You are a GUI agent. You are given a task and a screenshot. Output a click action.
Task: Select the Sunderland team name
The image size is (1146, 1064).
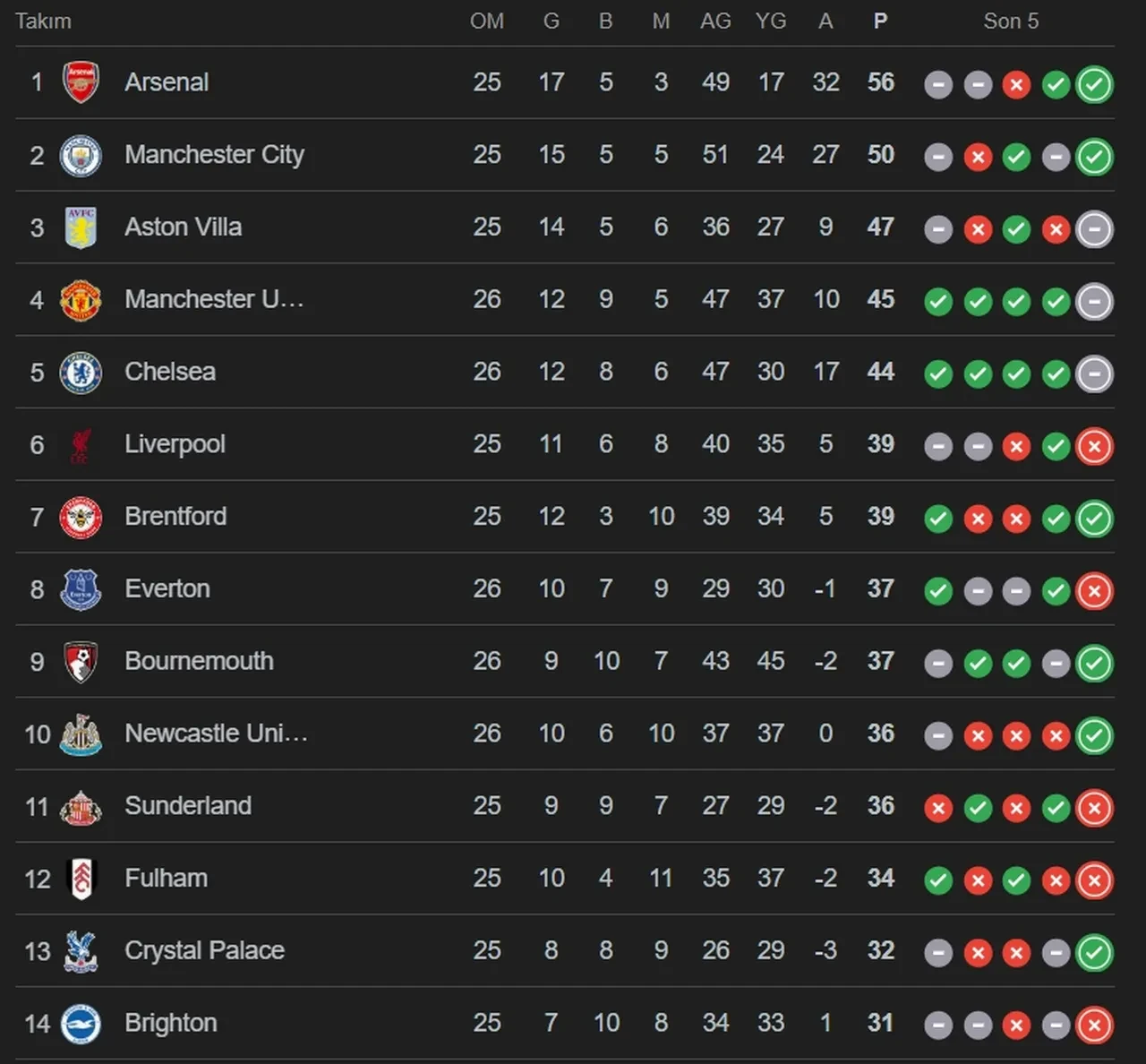pos(188,806)
